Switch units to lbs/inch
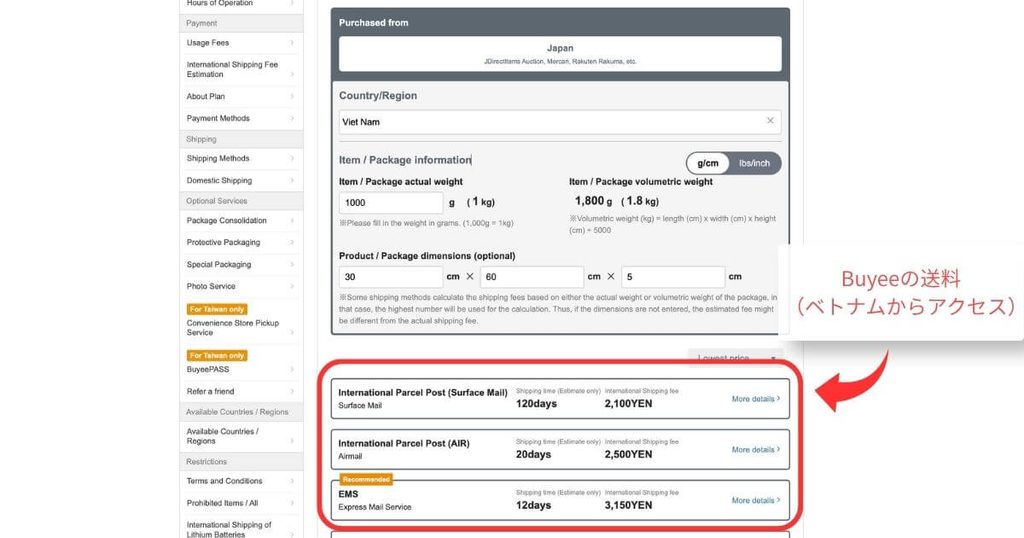Viewport: 1024px width, 538px height. point(754,163)
